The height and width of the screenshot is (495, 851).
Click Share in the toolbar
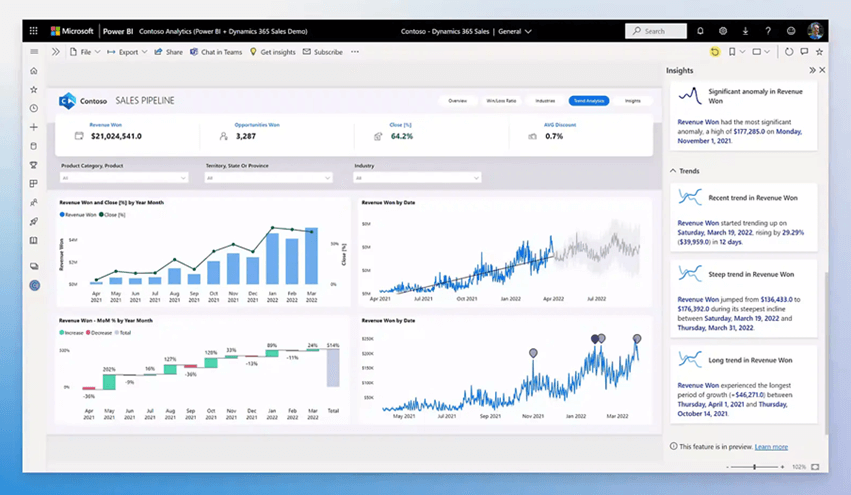point(169,52)
